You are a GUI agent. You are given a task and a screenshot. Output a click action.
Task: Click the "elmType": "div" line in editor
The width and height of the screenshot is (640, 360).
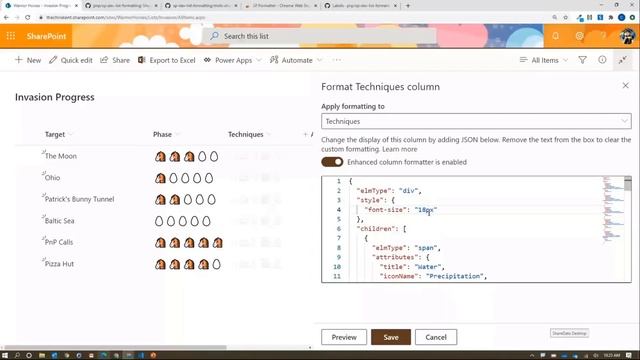coord(389,191)
